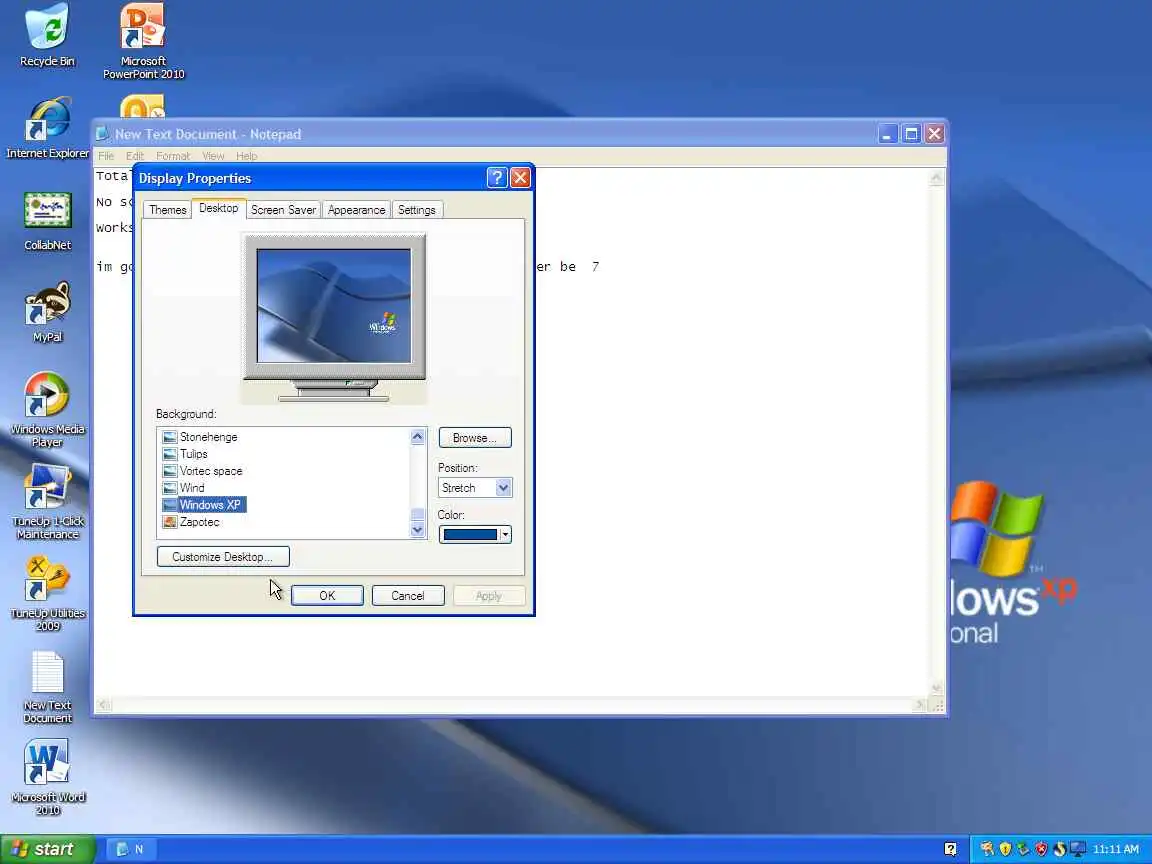The height and width of the screenshot is (864, 1152).
Task: Click the help question mark in the Display Properties title bar
Action: pyautogui.click(x=497, y=177)
